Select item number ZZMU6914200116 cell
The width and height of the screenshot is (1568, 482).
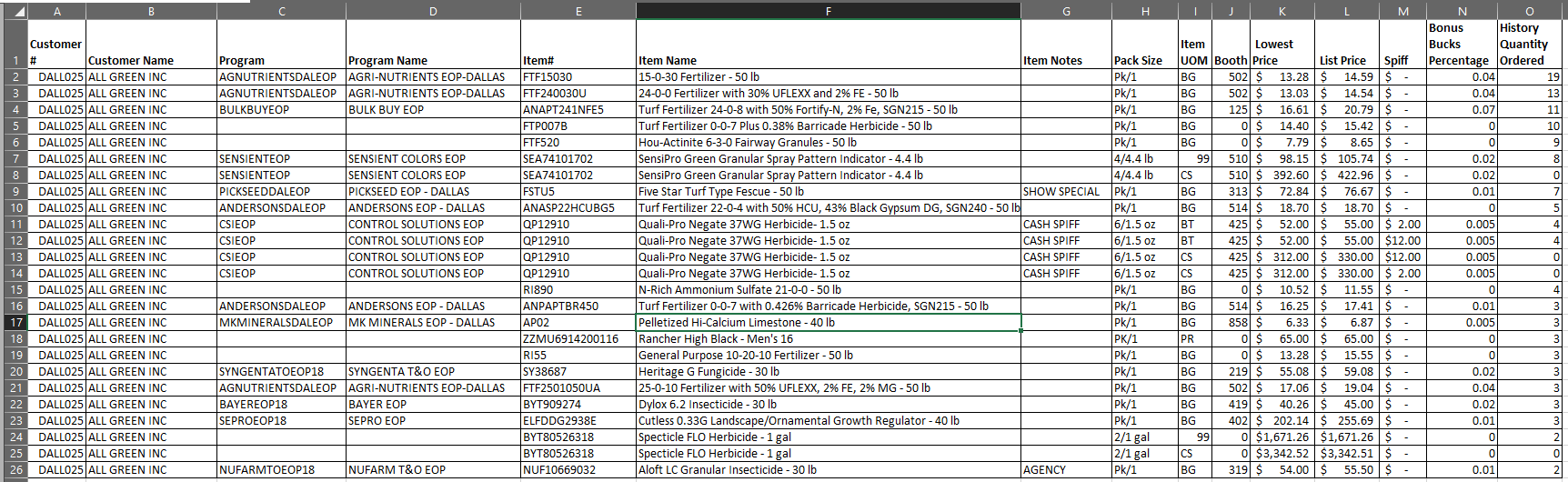tap(578, 338)
